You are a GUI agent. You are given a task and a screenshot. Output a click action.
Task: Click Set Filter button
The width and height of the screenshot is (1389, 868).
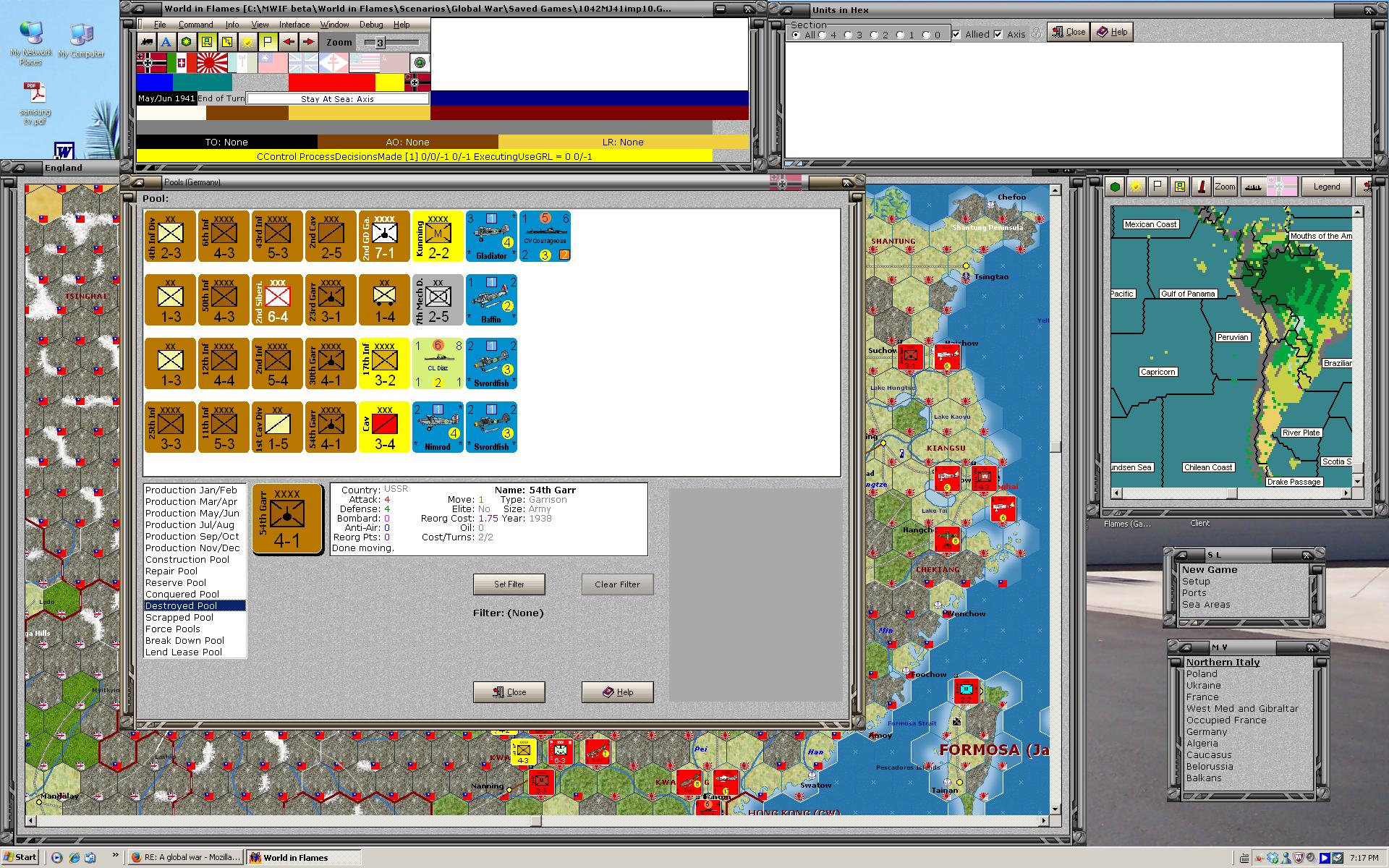(509, 584)
